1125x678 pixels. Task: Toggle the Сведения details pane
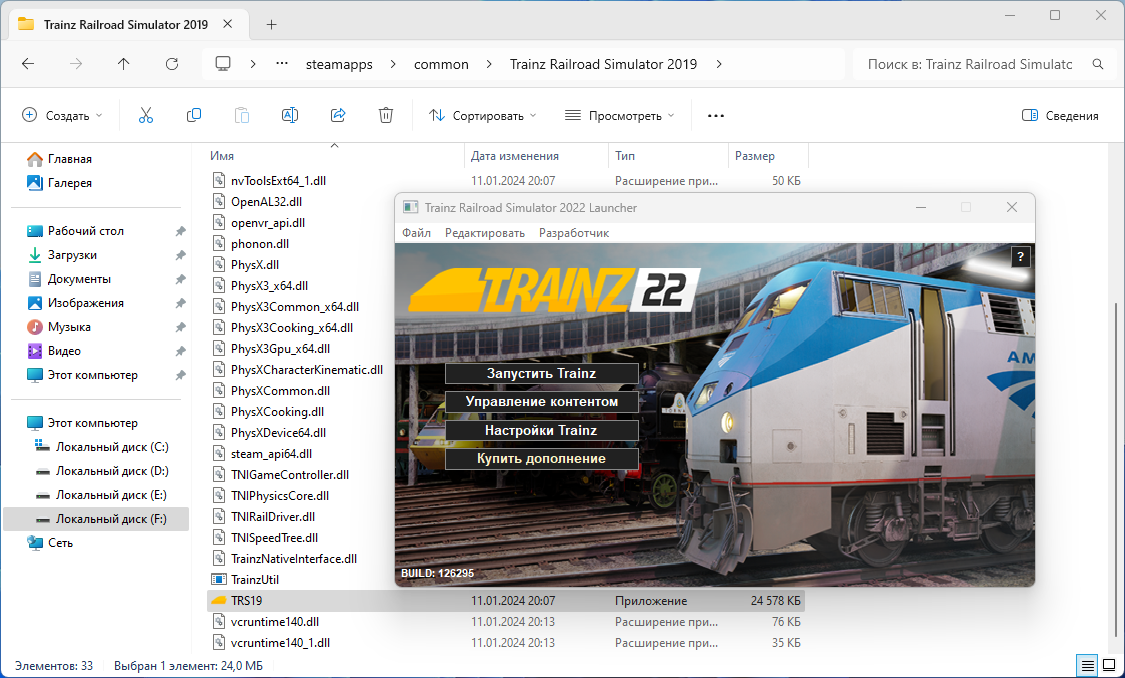1060,116
